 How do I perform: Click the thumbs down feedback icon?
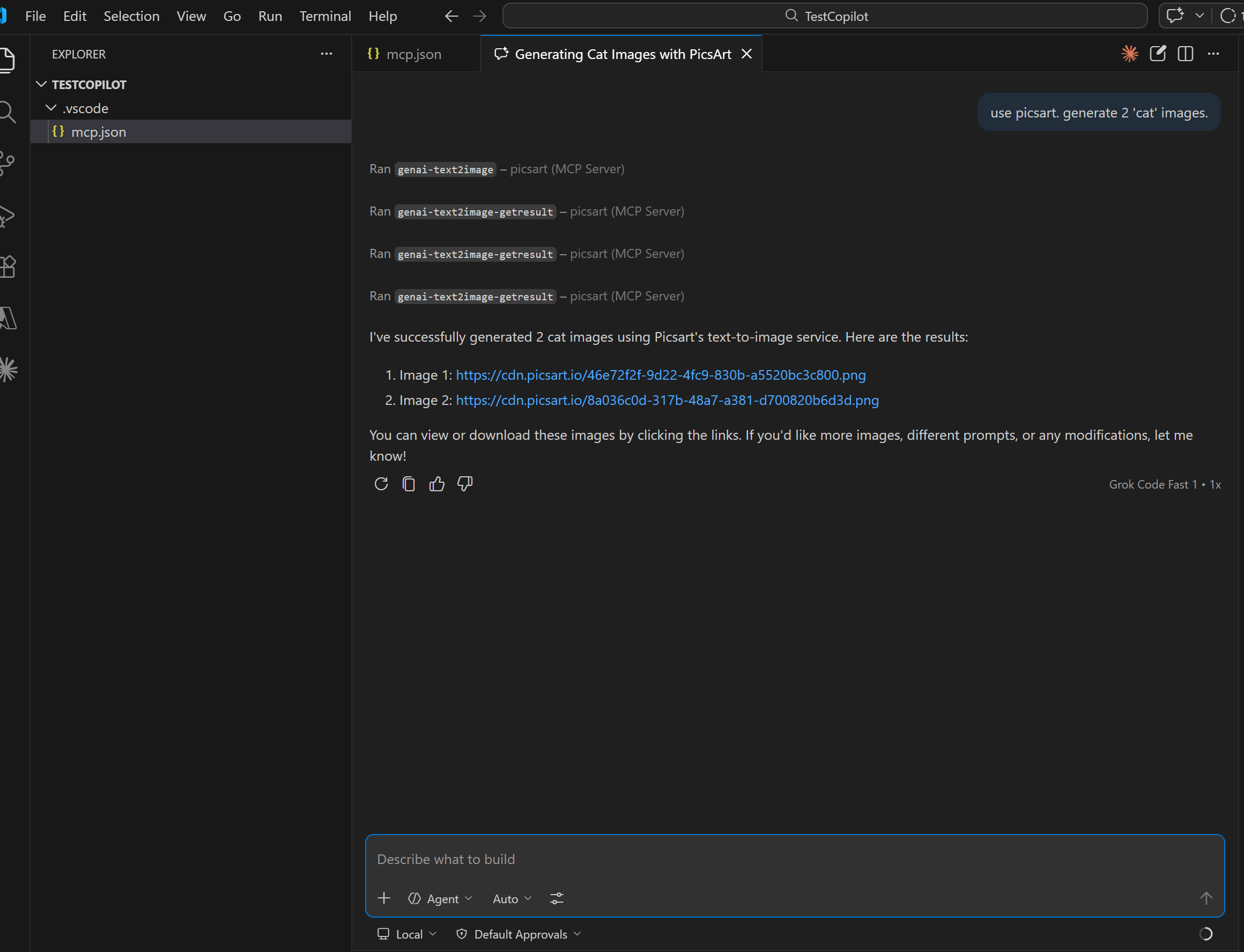pos(464,484)
